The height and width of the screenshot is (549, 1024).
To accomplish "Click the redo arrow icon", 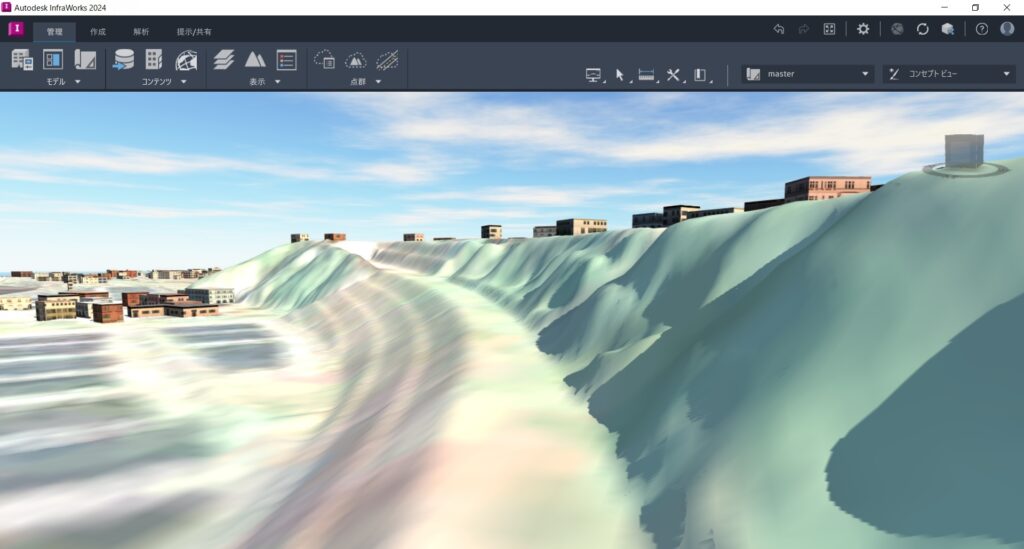I will pyautogui.click(x=803, y=29).
